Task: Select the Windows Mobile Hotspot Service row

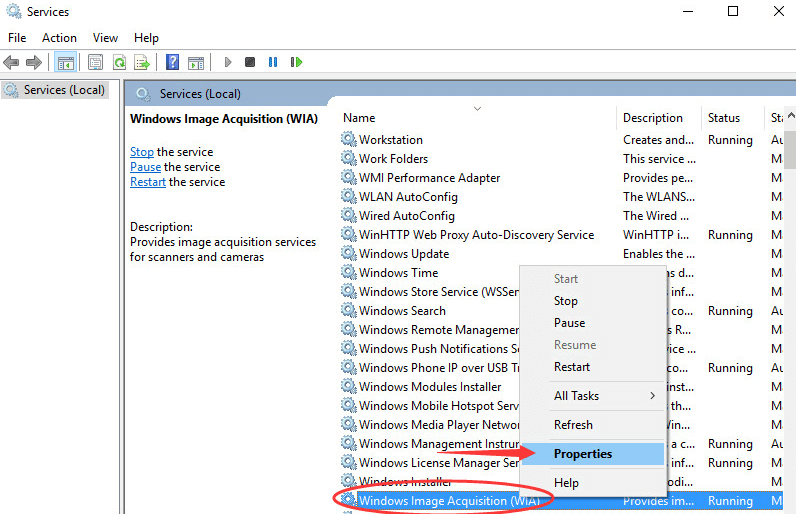Action: [x=429, y=405]
